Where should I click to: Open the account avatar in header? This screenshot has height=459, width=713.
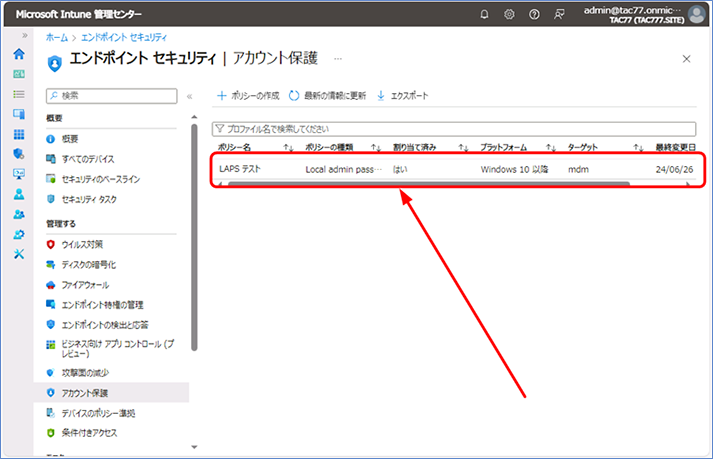(697, 14)
